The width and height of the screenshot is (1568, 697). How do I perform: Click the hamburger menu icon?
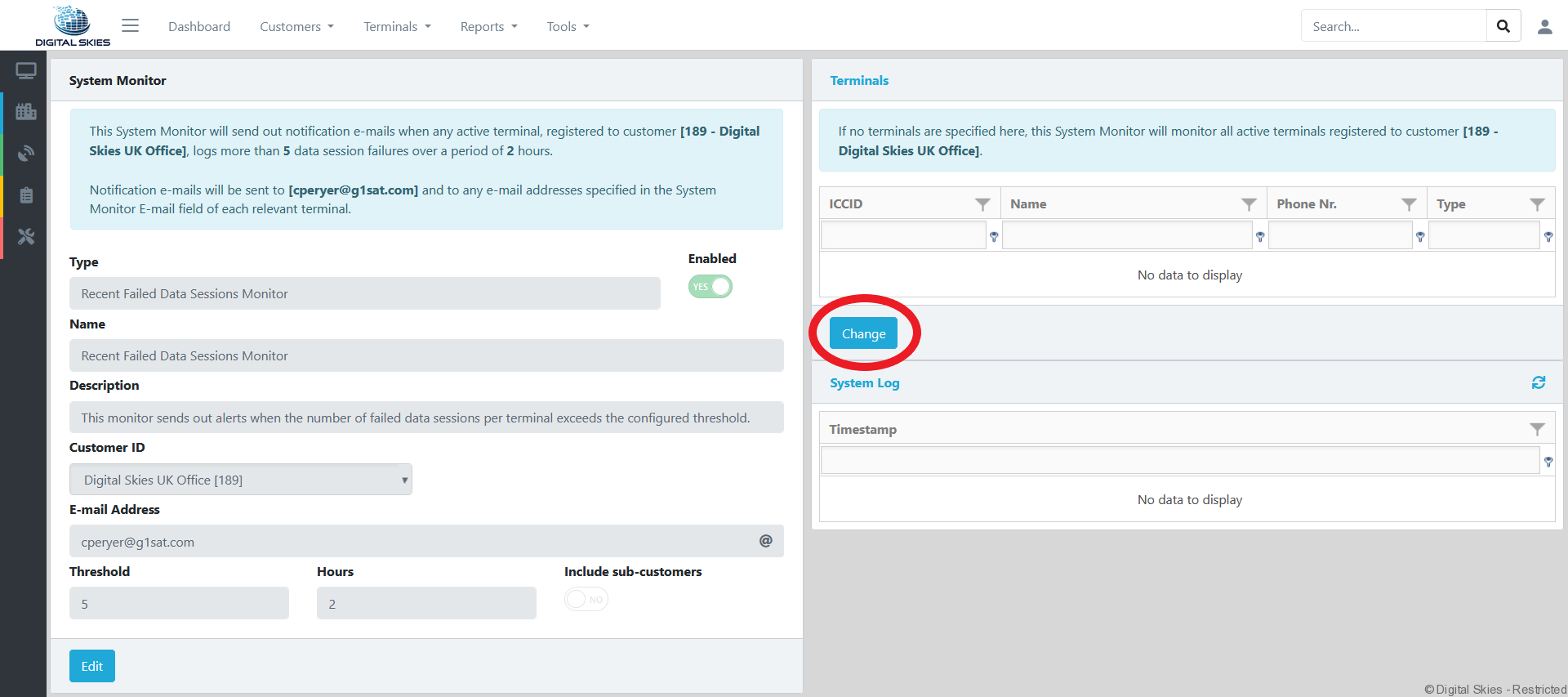coord(130,26)
